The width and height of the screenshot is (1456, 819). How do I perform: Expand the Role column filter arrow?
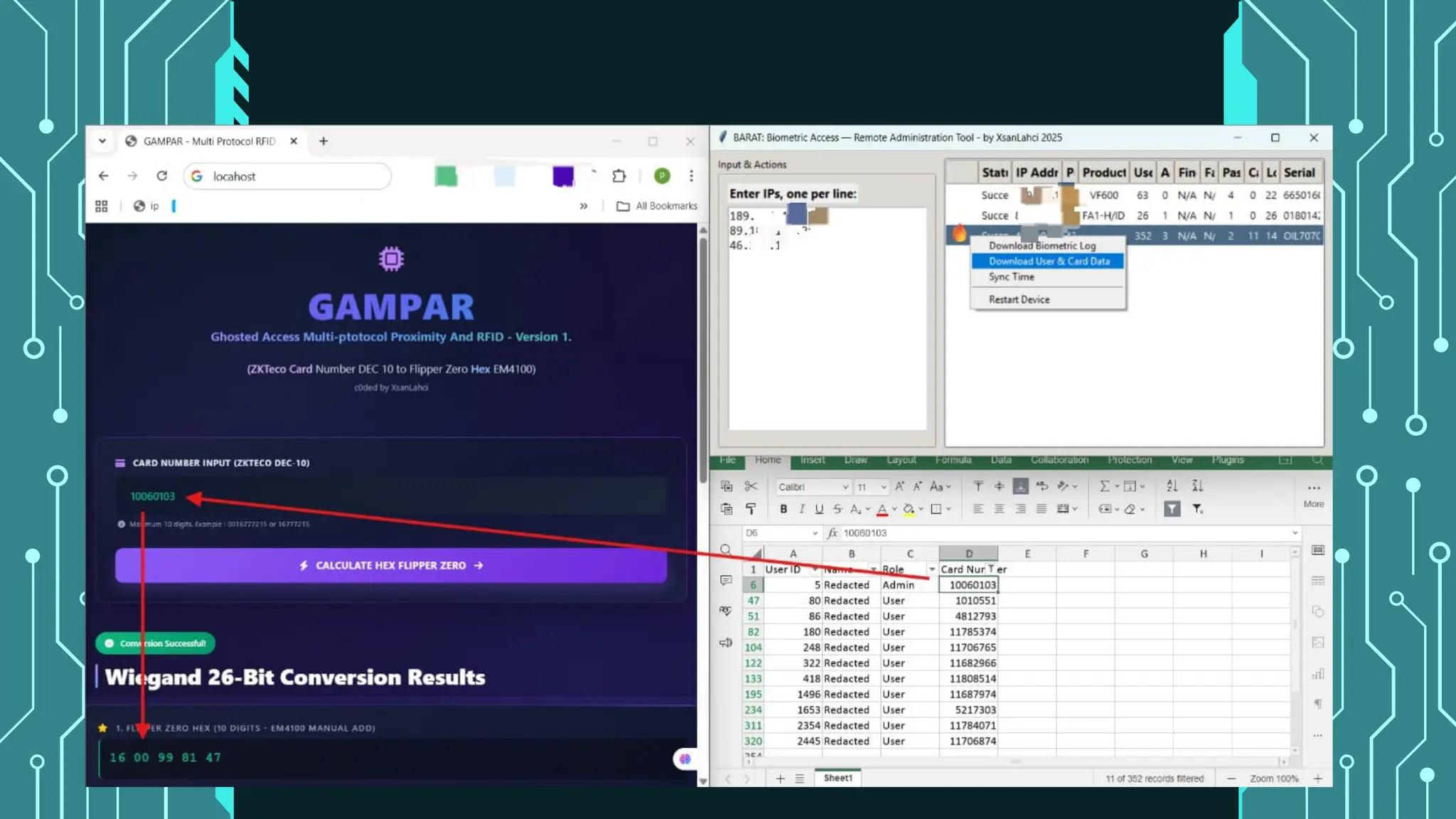click(931, 569)
